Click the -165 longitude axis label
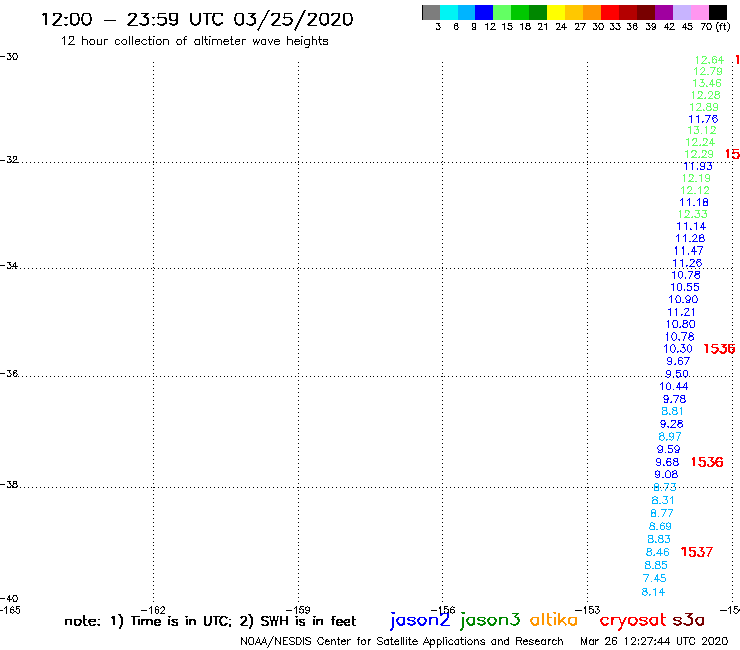 coord(10,610)
